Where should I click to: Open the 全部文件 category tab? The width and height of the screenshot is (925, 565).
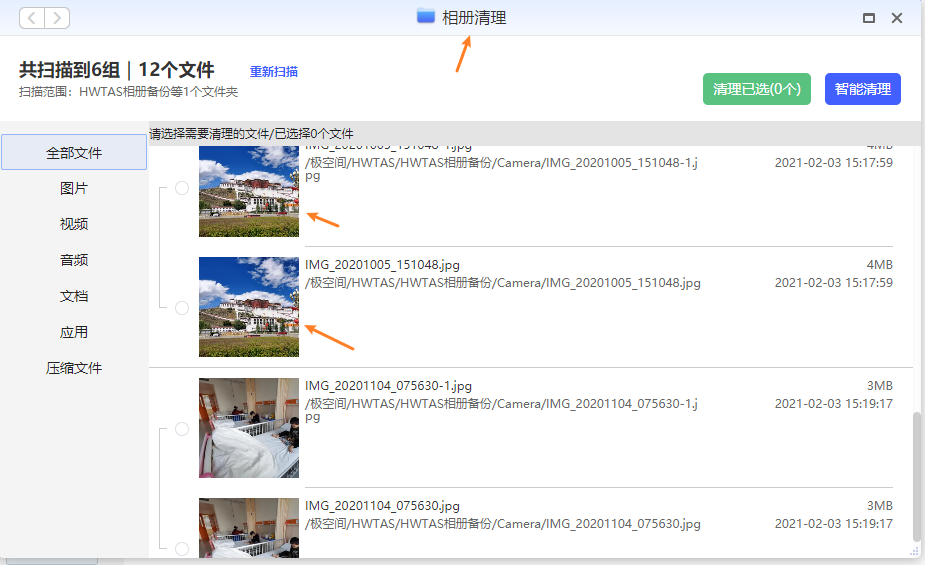74,153
